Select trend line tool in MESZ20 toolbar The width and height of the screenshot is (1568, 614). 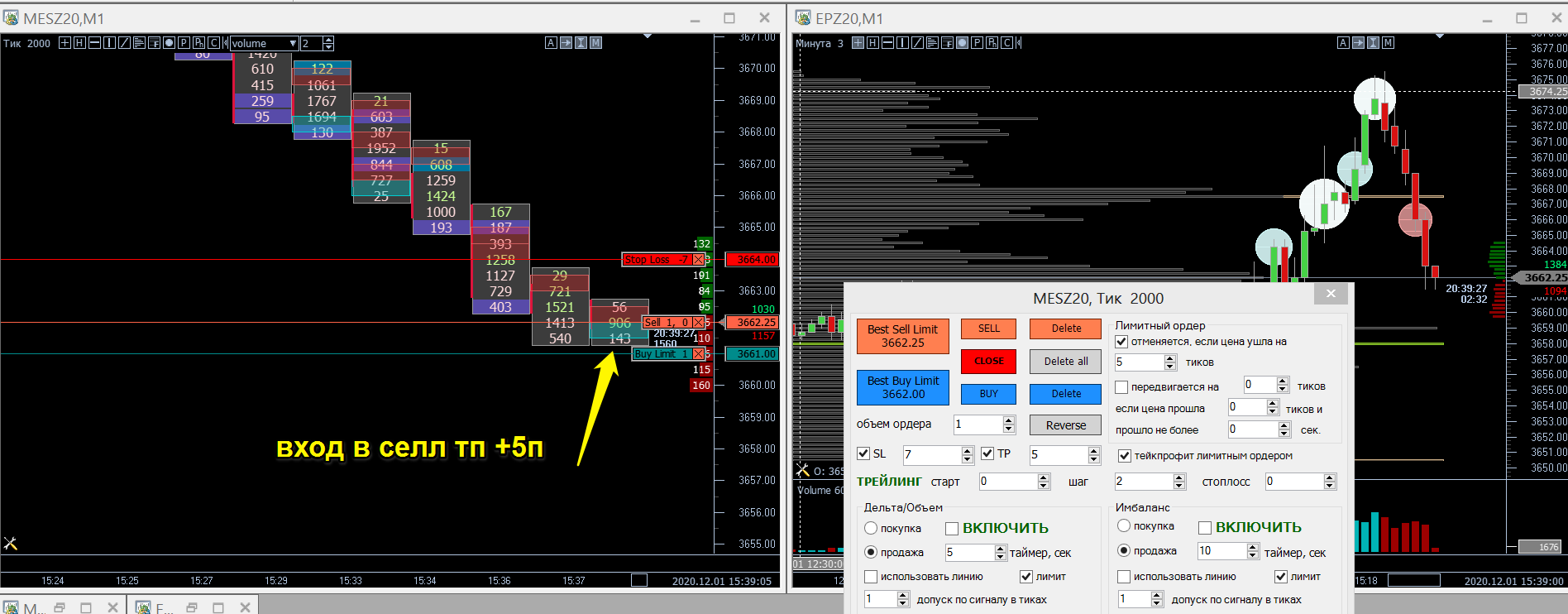[x=124, y=43]
